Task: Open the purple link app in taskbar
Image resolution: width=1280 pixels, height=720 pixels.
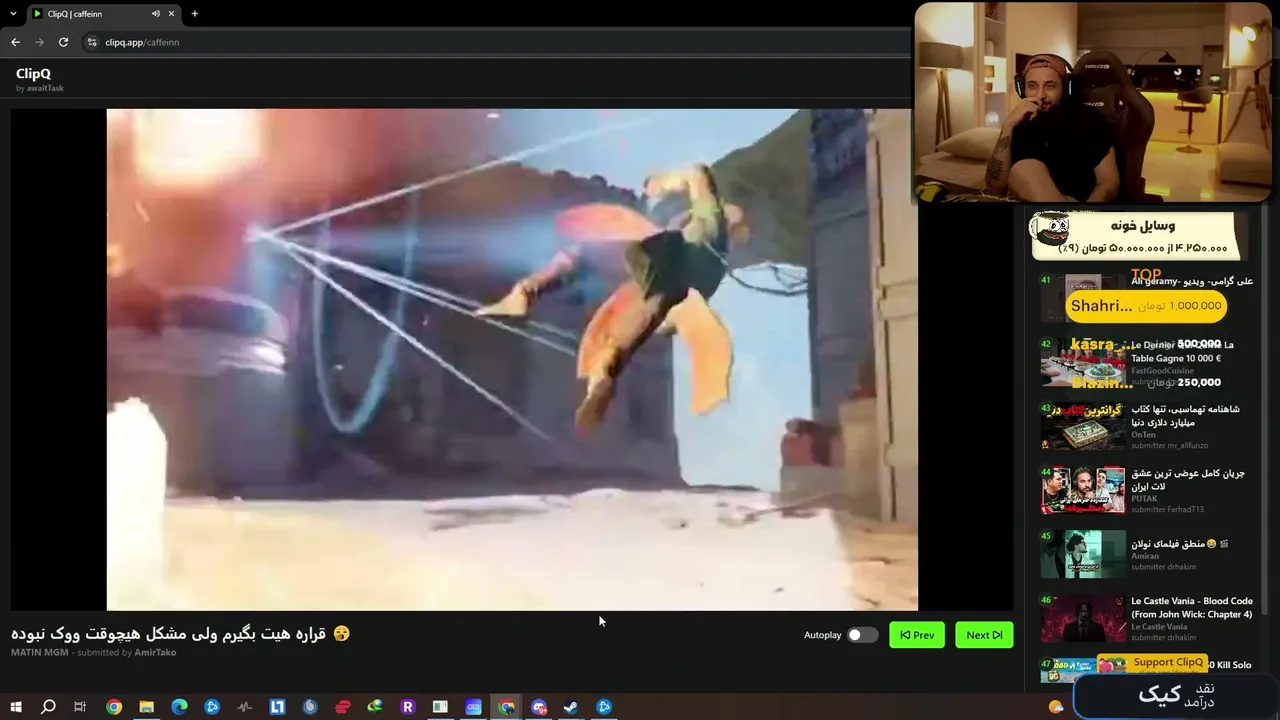Action: pyautogui.click(x=473, y=707)
